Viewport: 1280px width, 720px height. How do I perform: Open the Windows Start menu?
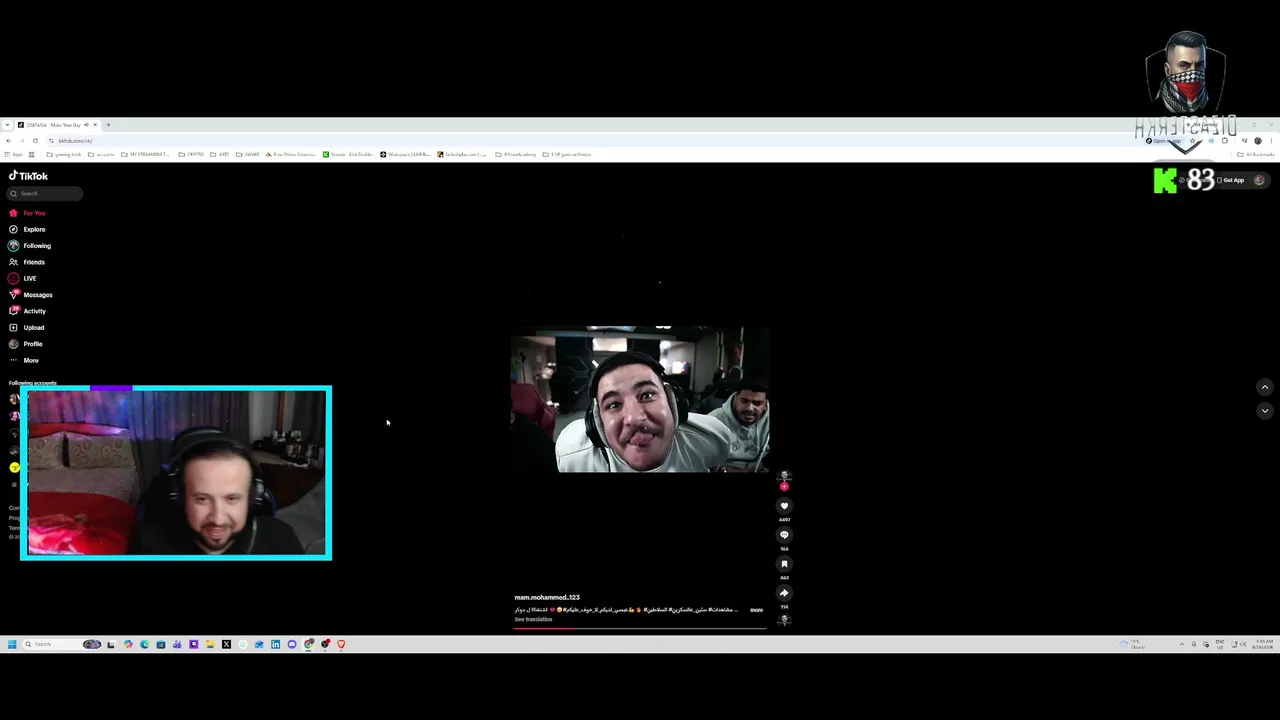12,644
